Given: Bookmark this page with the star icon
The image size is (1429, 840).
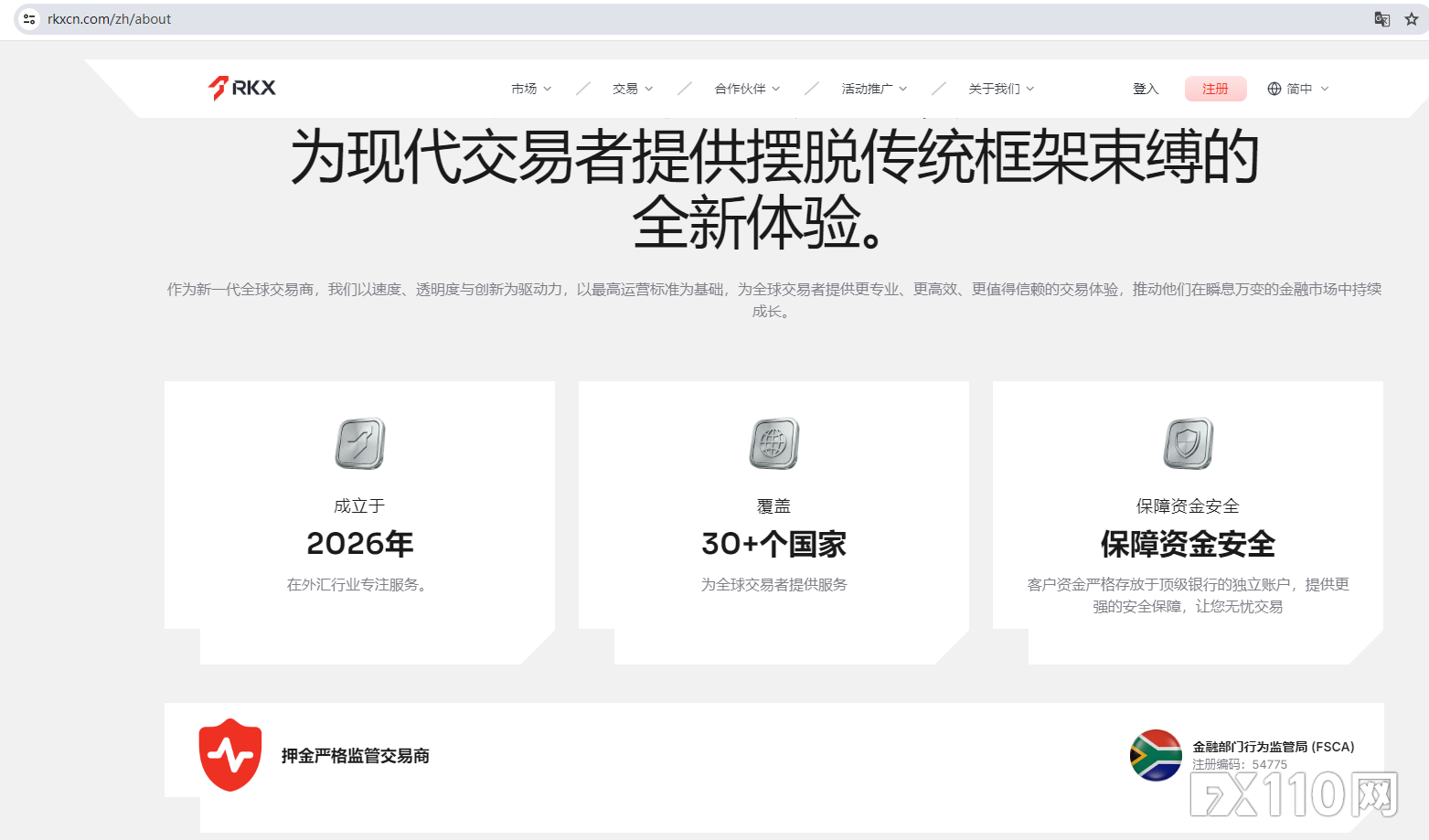Looking at the screenshot, I should click(x=1412, y=19).
